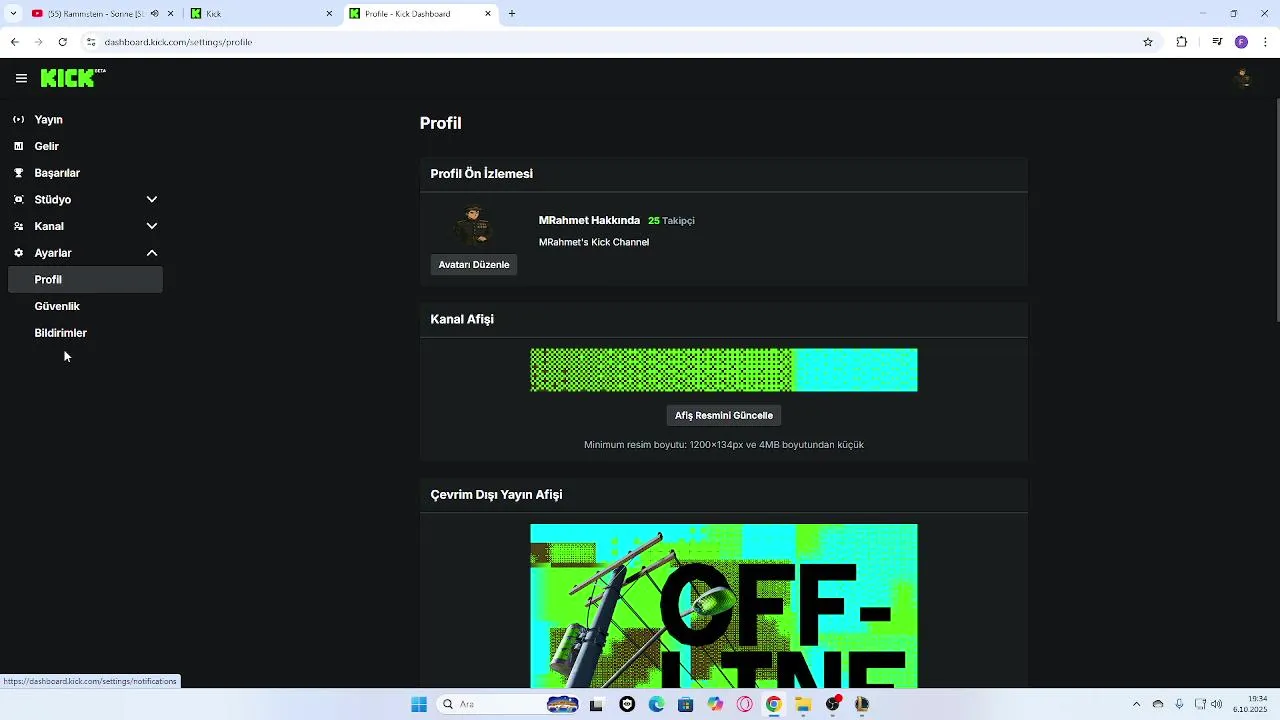
Task: Click the offline stream banner image
Action: pyautogui.click(x=724, y=606)
